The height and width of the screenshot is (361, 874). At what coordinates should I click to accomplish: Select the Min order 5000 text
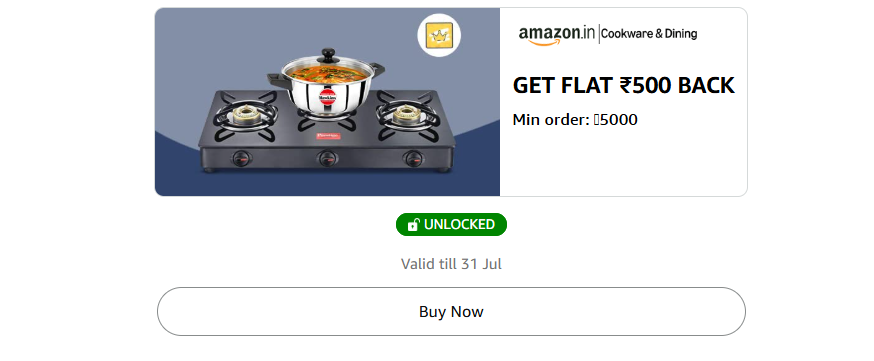tap(575, 120)
